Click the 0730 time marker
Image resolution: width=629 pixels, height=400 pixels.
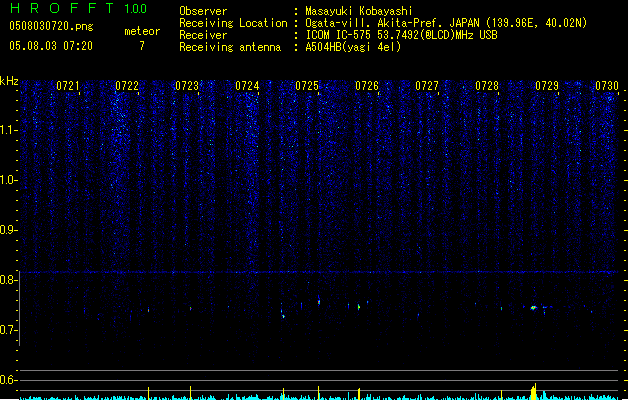(x=607, y=86)
